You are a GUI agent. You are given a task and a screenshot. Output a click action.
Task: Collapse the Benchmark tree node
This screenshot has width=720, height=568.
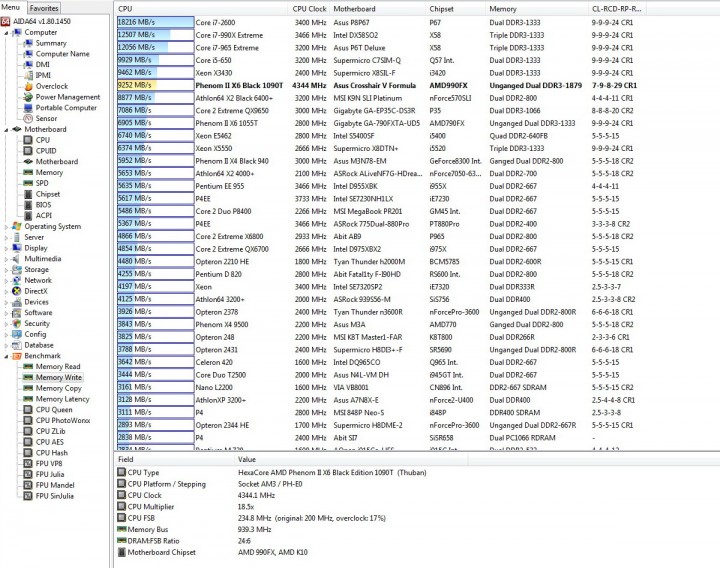[x=6, y=356]
